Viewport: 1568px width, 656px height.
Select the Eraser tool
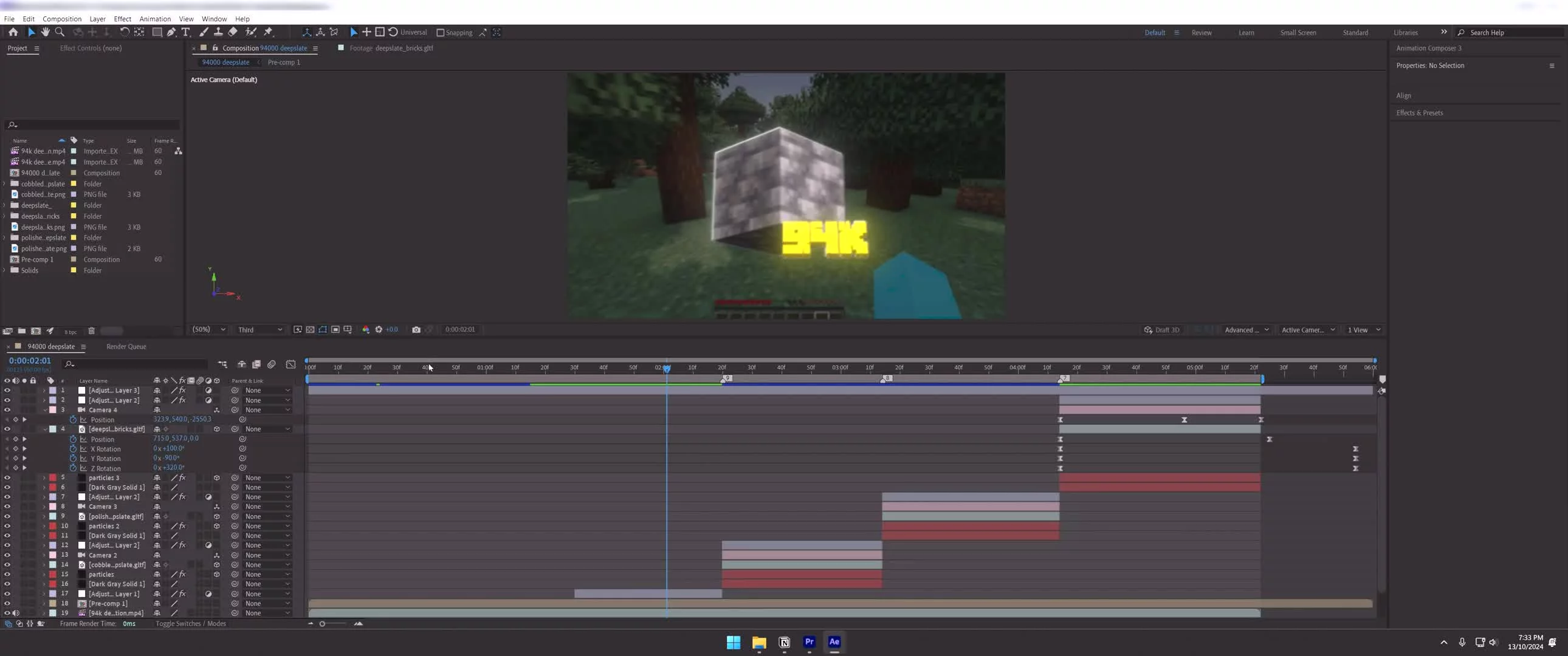point(233,32)
